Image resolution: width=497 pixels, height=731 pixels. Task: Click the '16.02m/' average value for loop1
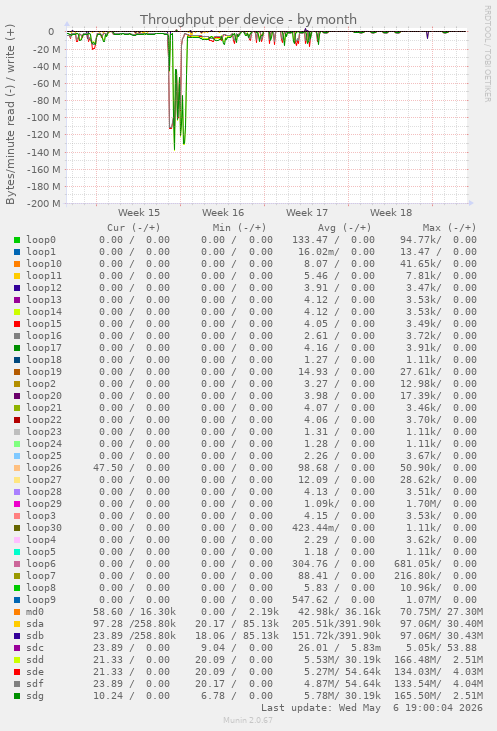coord(319,252)
